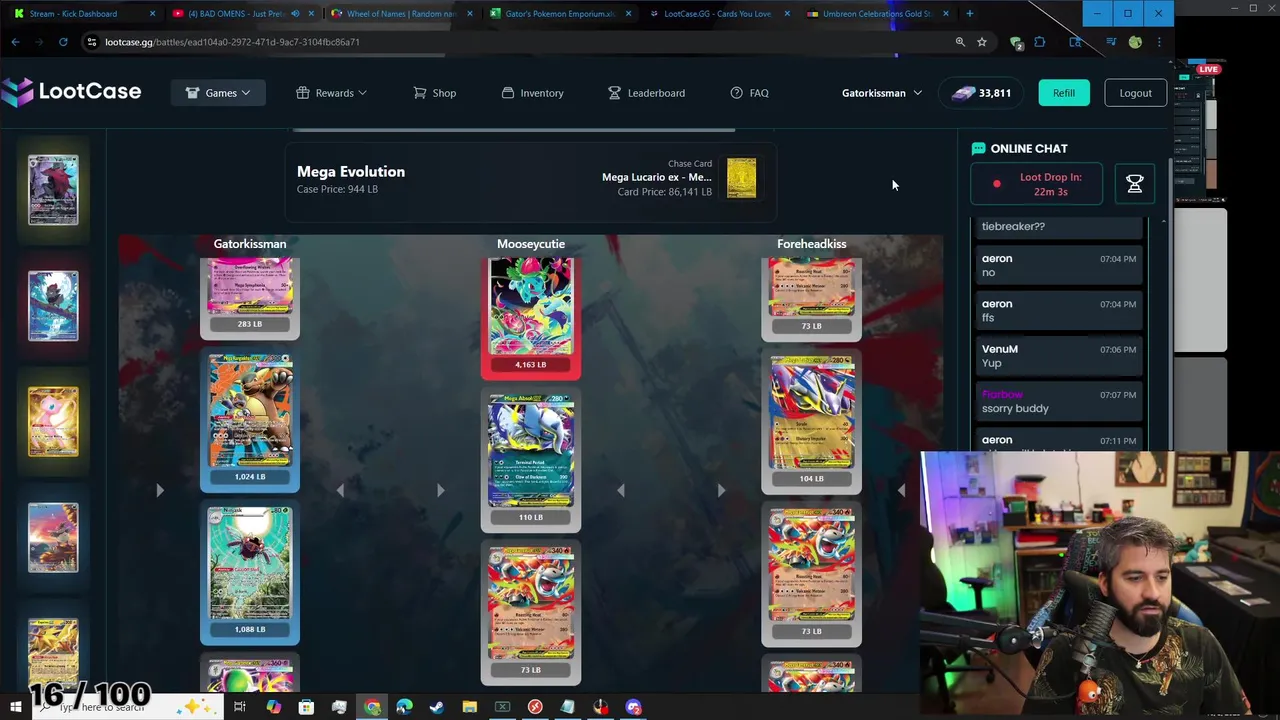
Task: Click the LootCase logo
Action: click(x=71, y=92)
